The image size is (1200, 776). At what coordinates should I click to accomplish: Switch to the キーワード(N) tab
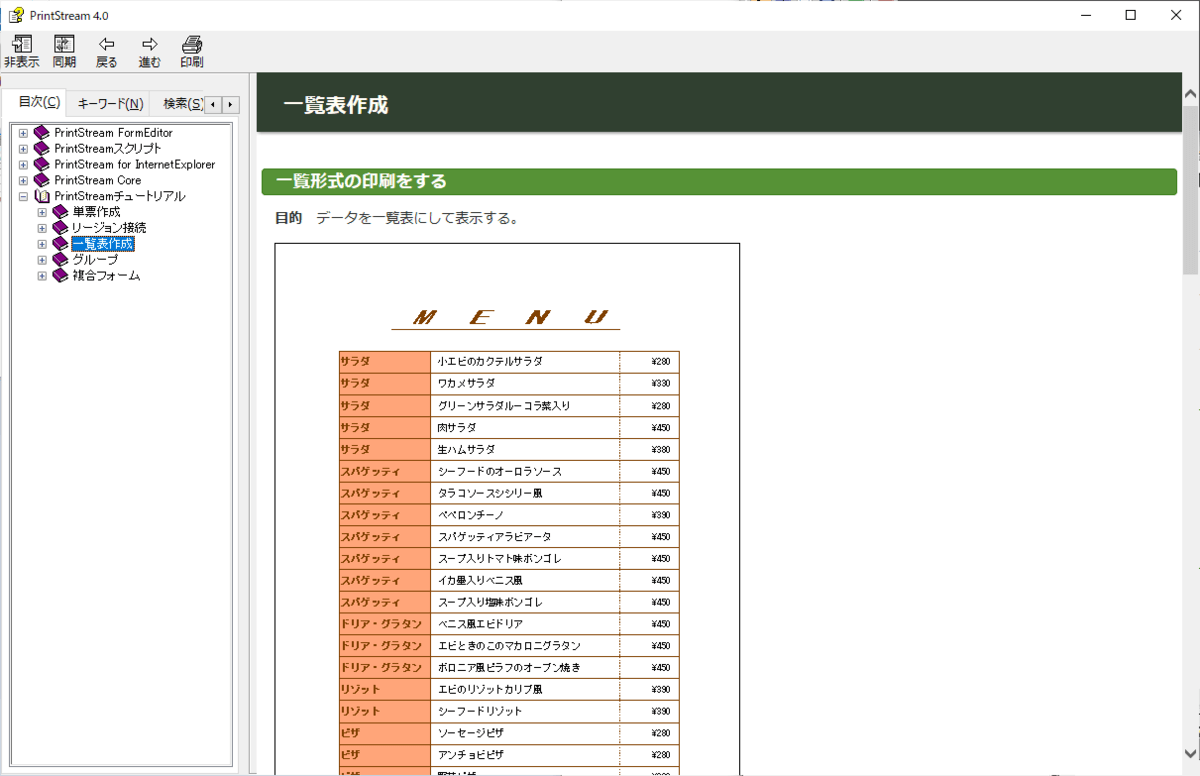click(x=110, y=103)
